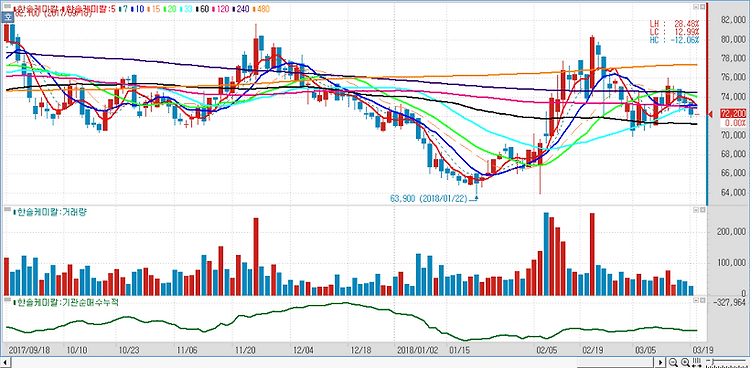
Task: Click the 11/06 date axis label
Action: pyautogui.click(x=187, y=350)
